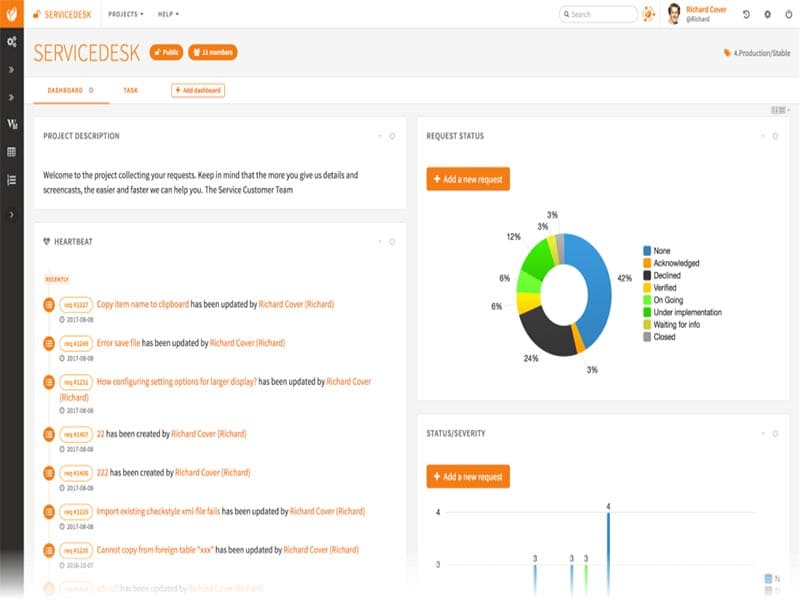Click the power logout icon
Screen dimensions: 800x600
click(x=787, y=14)
